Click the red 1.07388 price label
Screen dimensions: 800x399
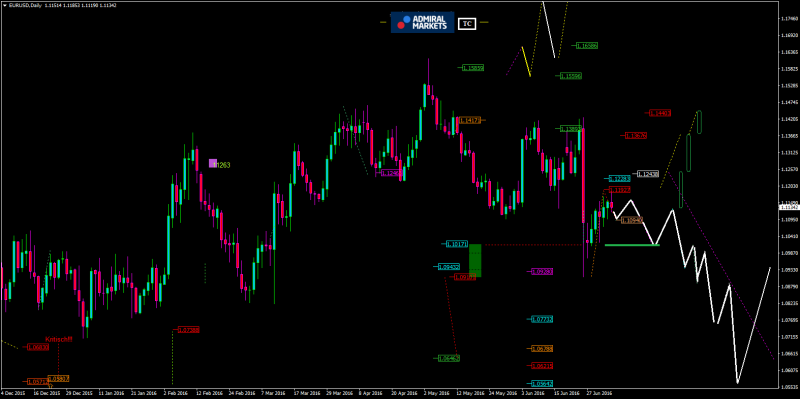189,330
